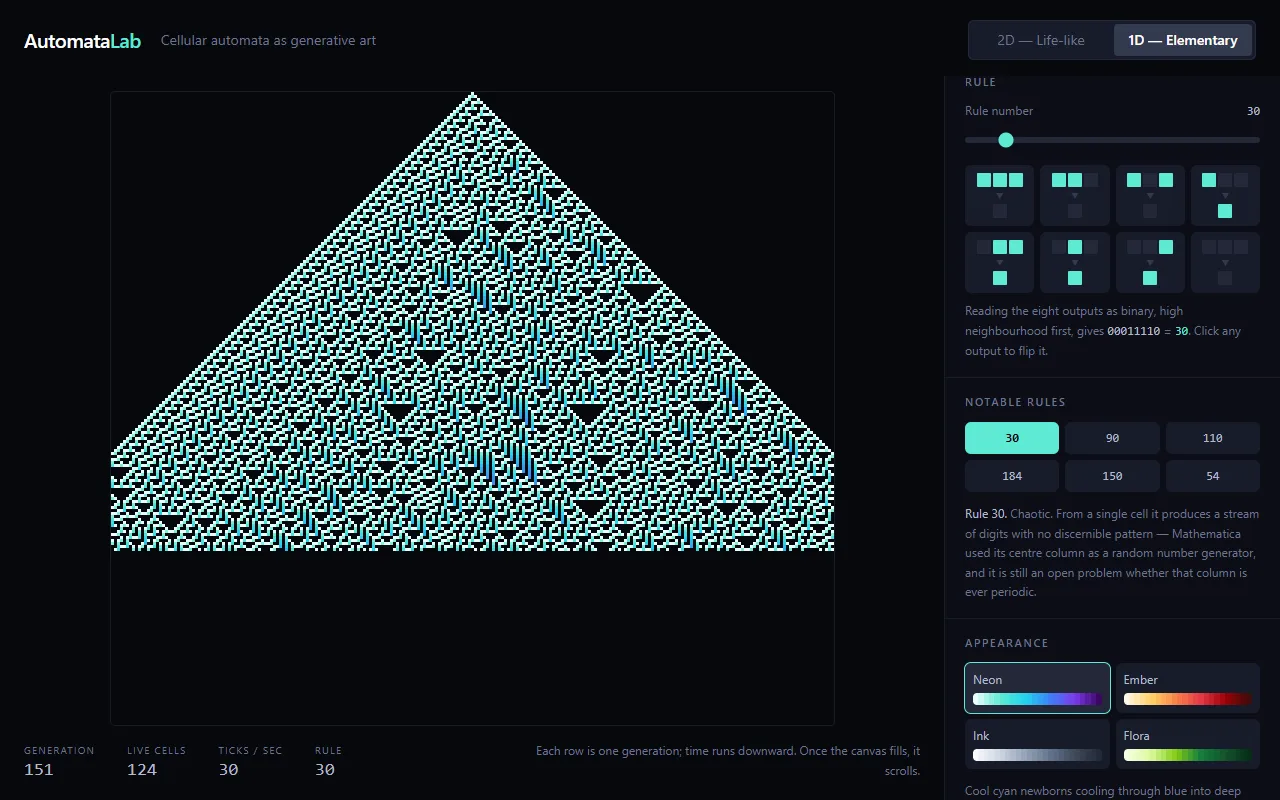Flip the tile with only the left cell lit

1225,195
